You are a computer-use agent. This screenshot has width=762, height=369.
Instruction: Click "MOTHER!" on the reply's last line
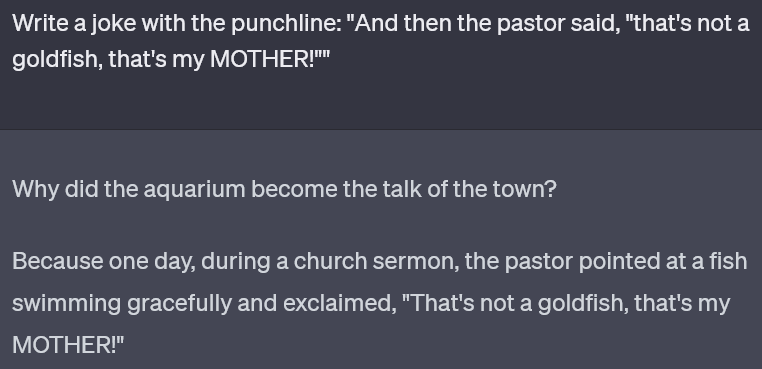point(65,345)
